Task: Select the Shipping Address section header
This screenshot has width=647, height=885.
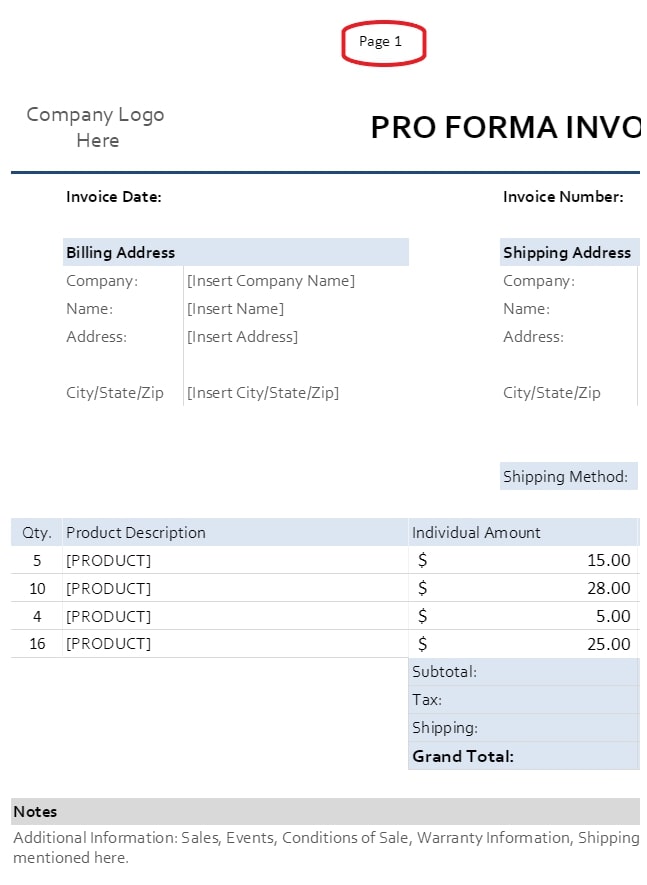Action: point(567,253)
